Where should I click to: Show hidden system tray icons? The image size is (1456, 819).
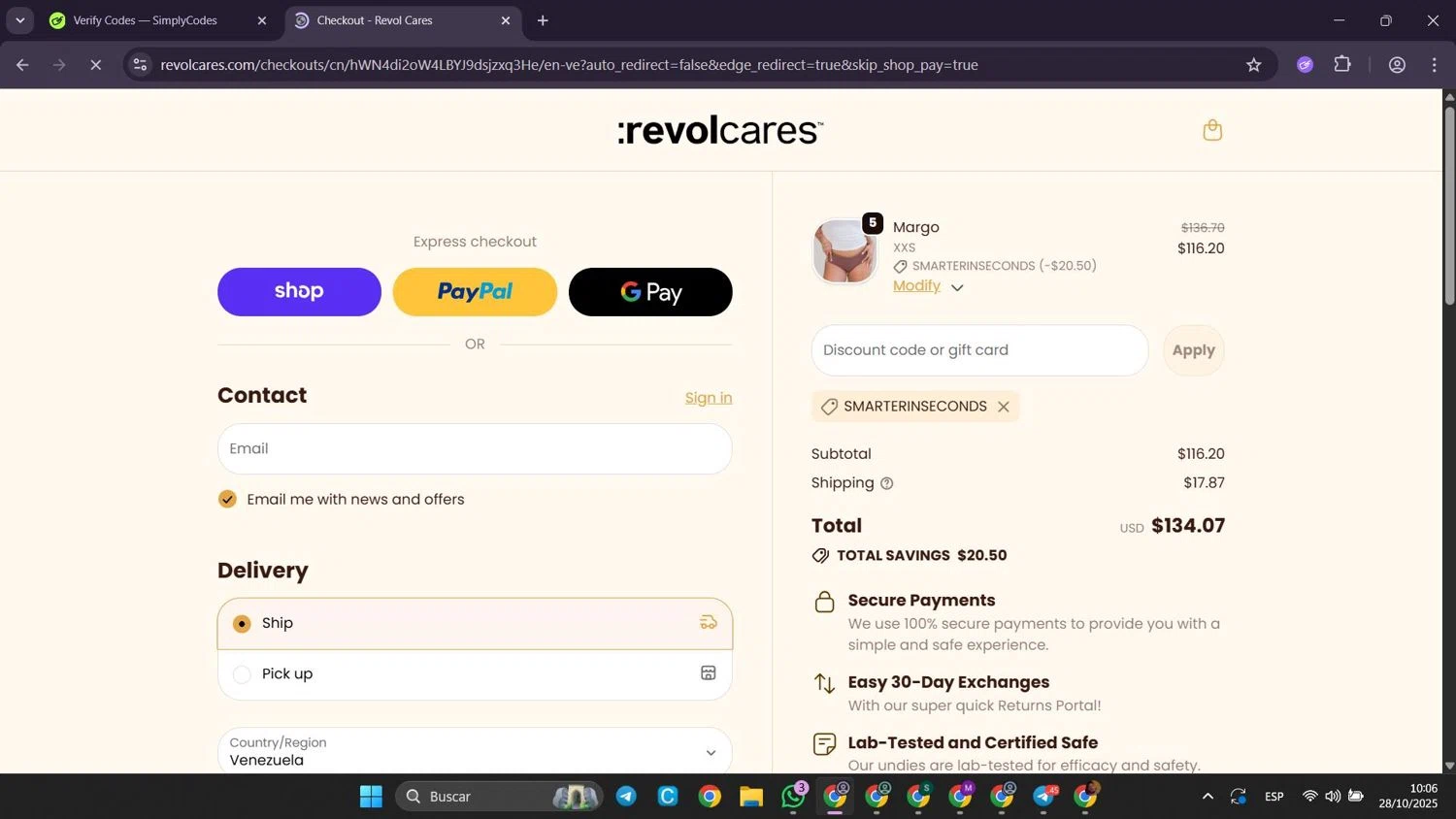tap(1208, 797)
